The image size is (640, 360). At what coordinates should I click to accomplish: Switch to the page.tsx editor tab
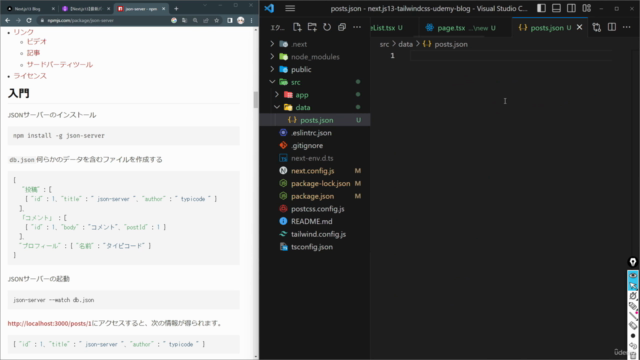pyautogui.click(x=460, y=28)
